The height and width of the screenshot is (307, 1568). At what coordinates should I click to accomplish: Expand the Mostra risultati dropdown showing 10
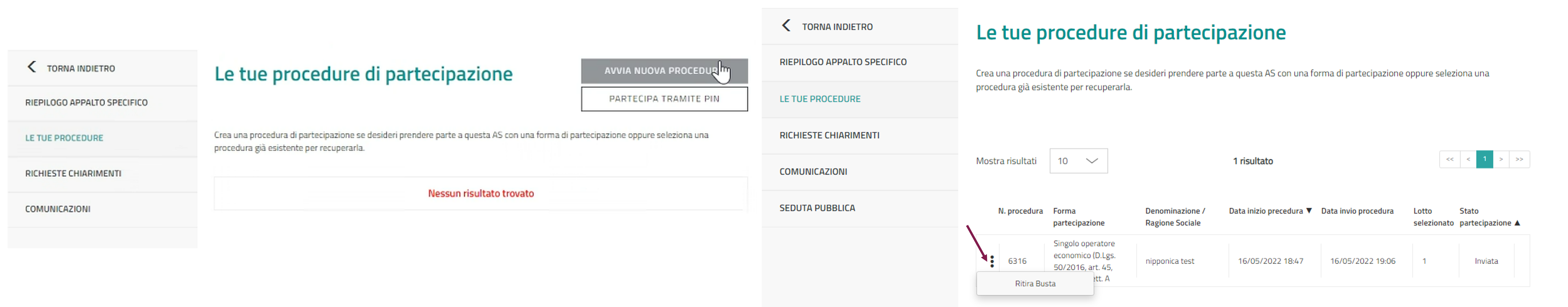pos(1079,161)
